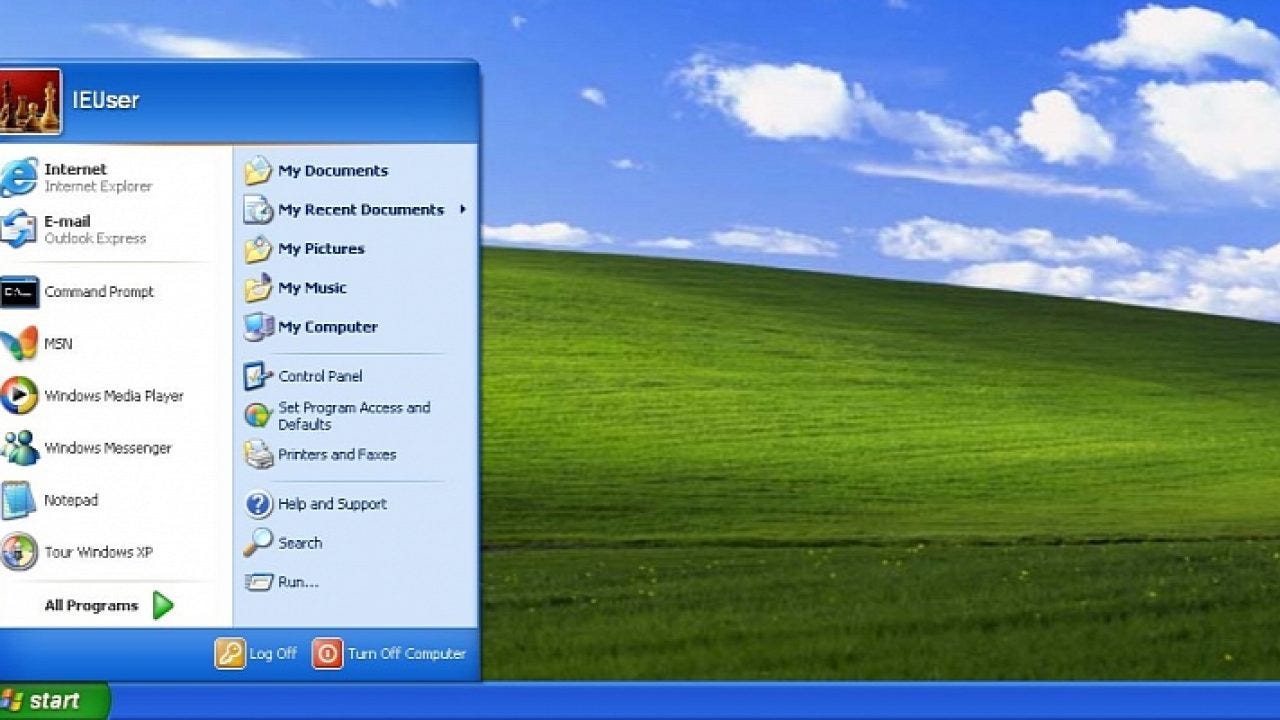The image size is (1280, 720).
Task: Click Help and Support question-mark icon
Action: tap(258, 504)
